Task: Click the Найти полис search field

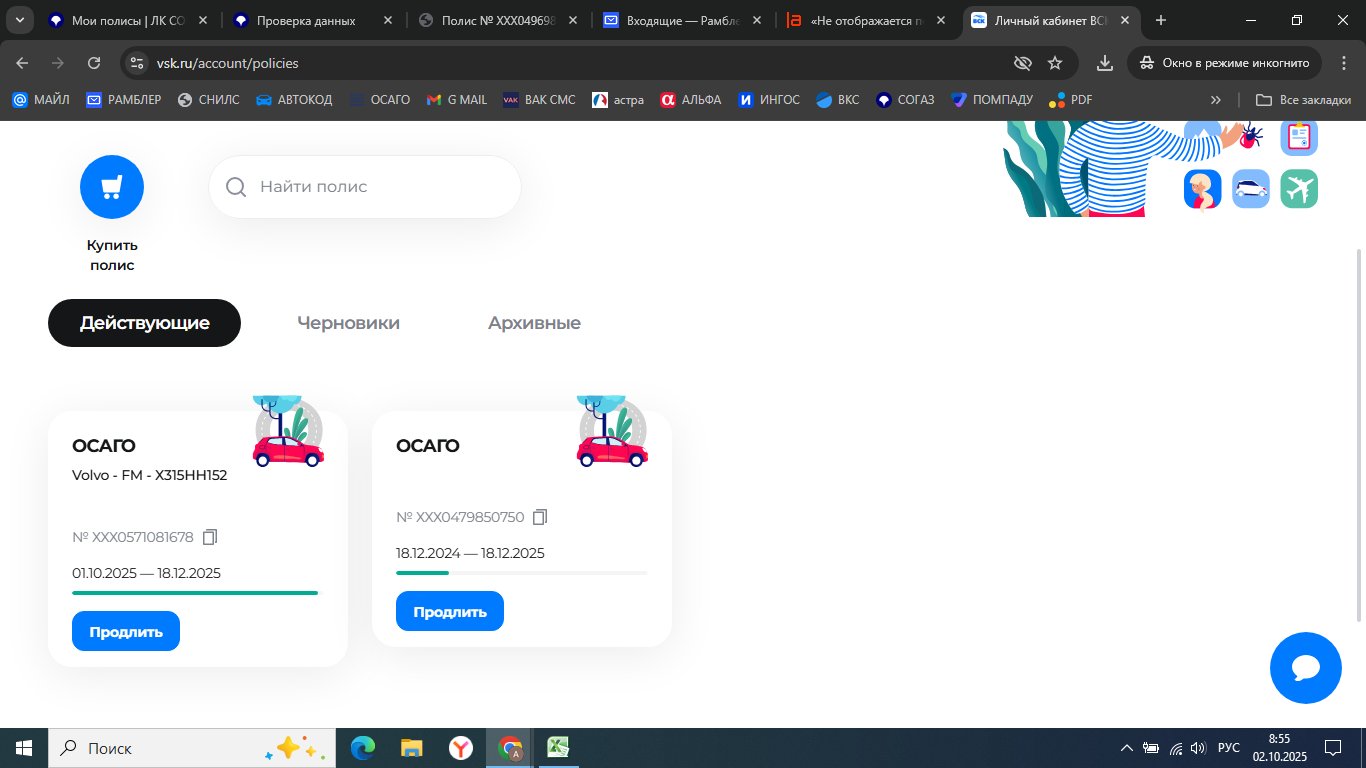Action: [380, 187]
